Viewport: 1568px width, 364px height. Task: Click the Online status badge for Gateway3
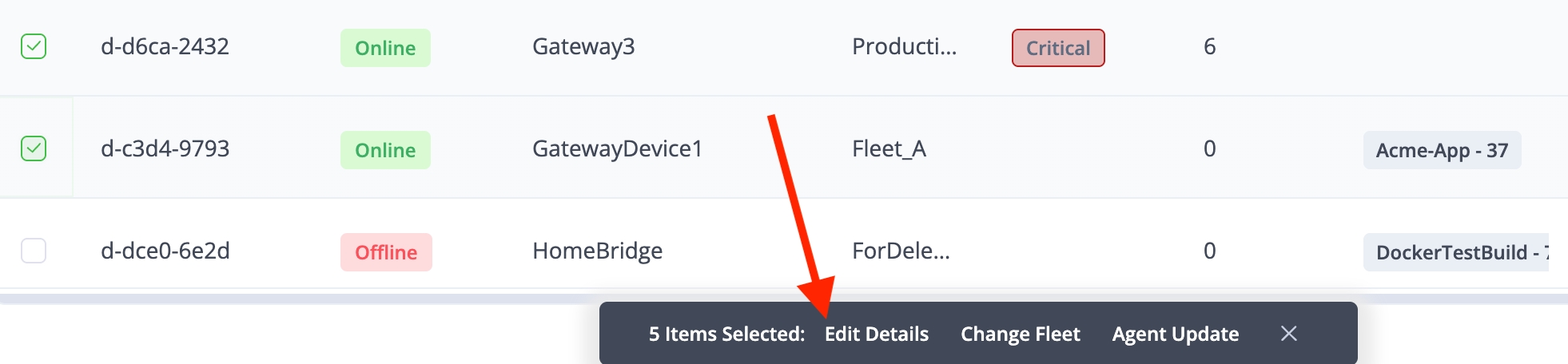385,48
